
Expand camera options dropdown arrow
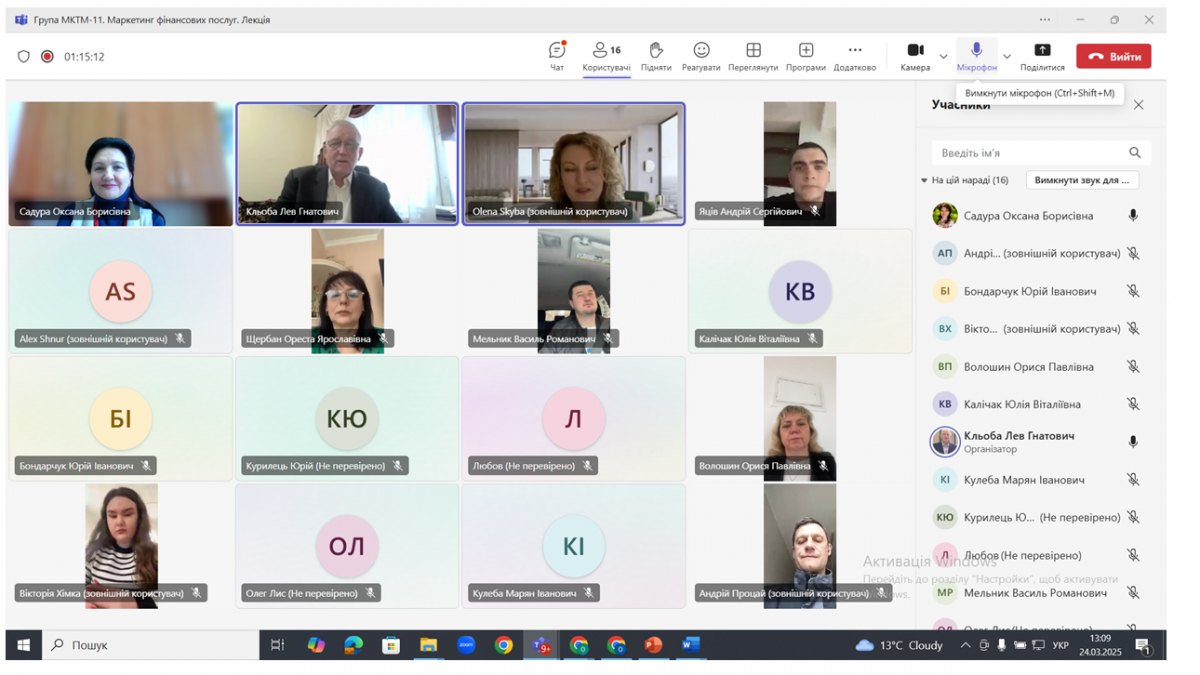pos(943,57)
